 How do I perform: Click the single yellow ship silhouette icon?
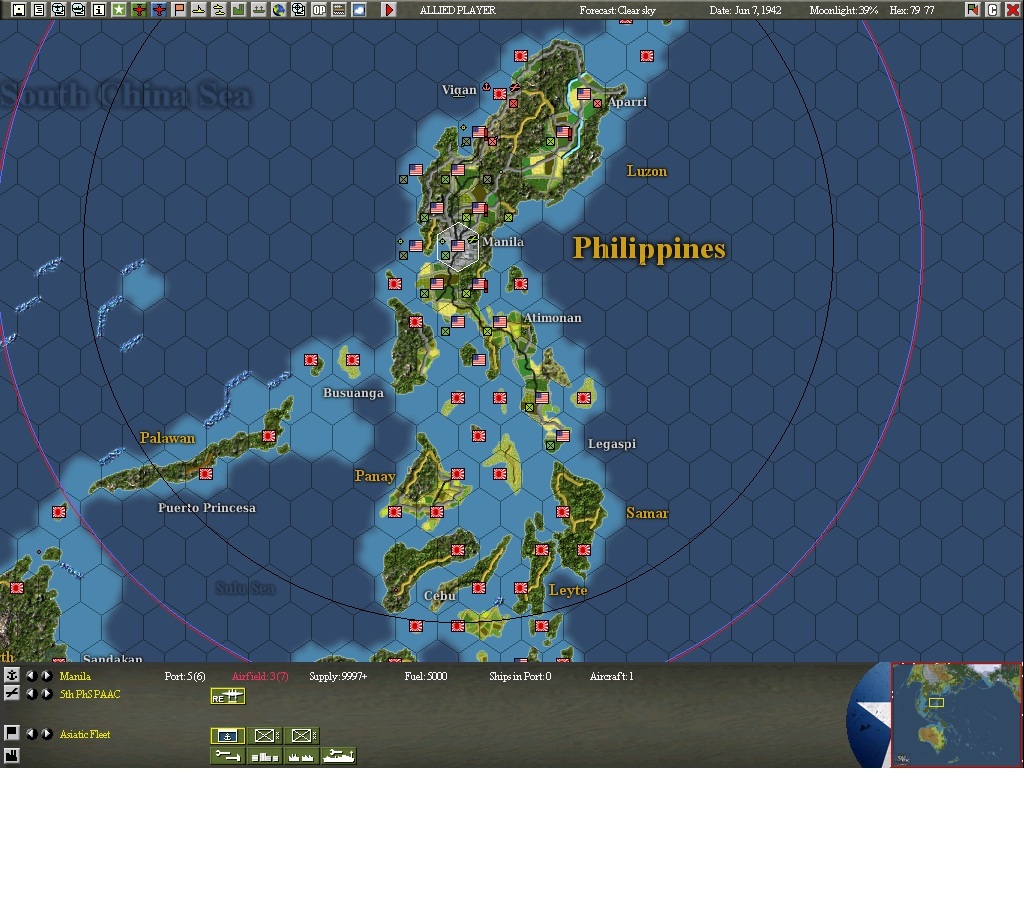[x=199, y=10]
